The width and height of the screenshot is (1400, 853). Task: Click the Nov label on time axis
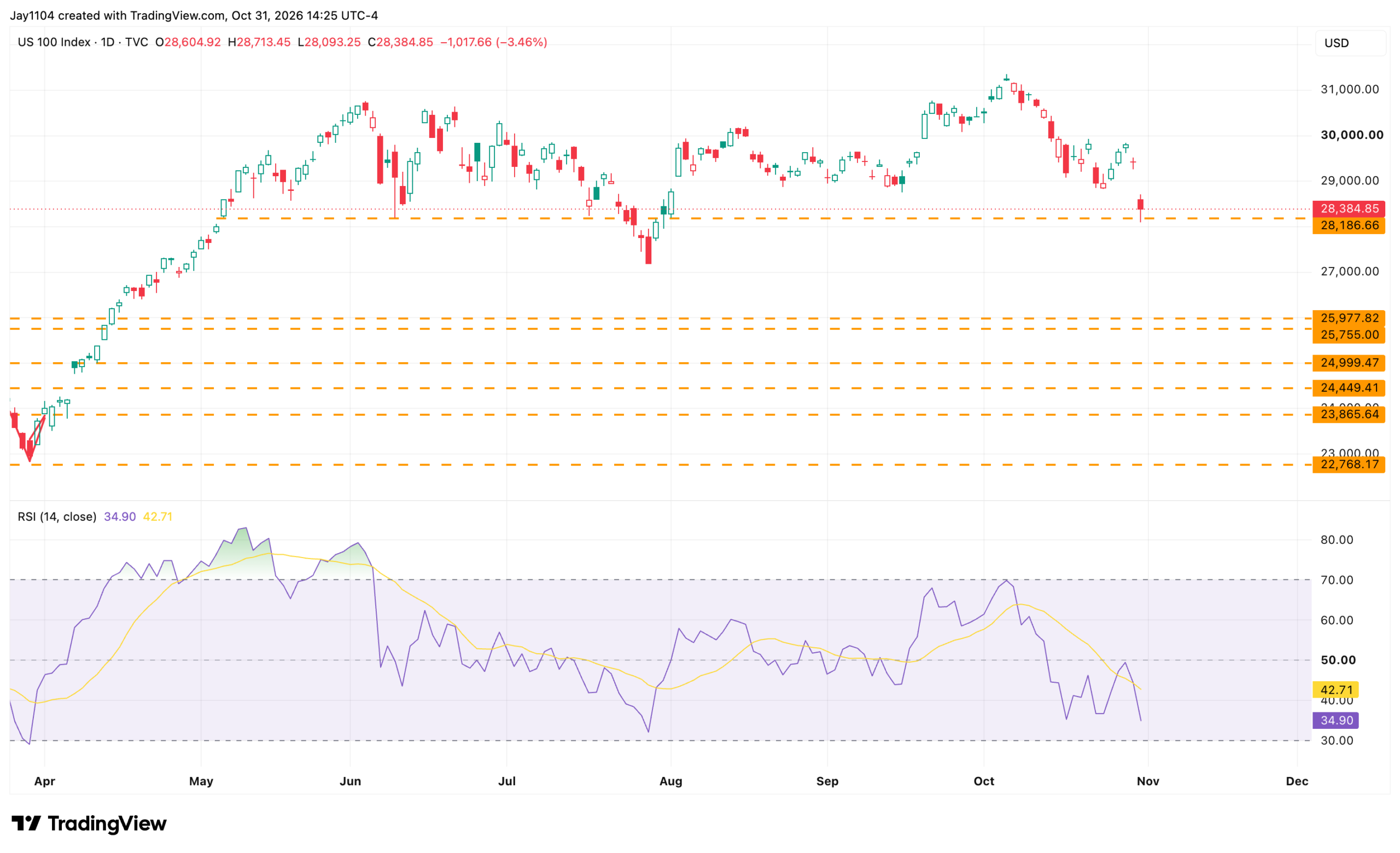pyautogui.click(x=1148, y=781)
